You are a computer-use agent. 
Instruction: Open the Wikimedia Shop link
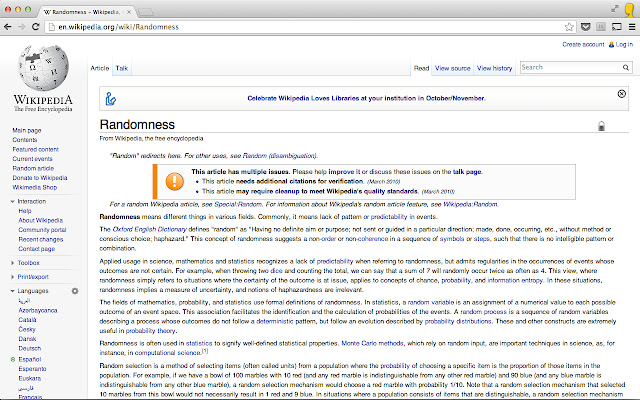tap(35, 187)
